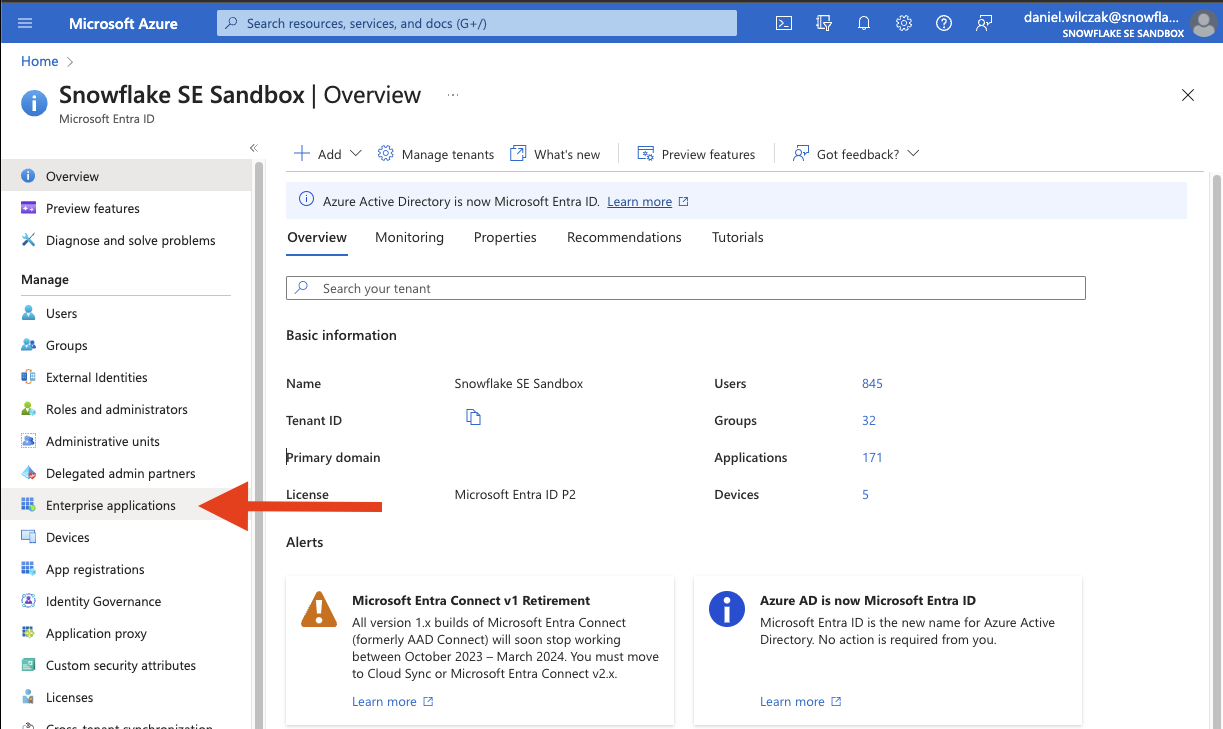1223x729 pixels.
Task: Switch to the Recommendations tab
Action: point(624,237)
